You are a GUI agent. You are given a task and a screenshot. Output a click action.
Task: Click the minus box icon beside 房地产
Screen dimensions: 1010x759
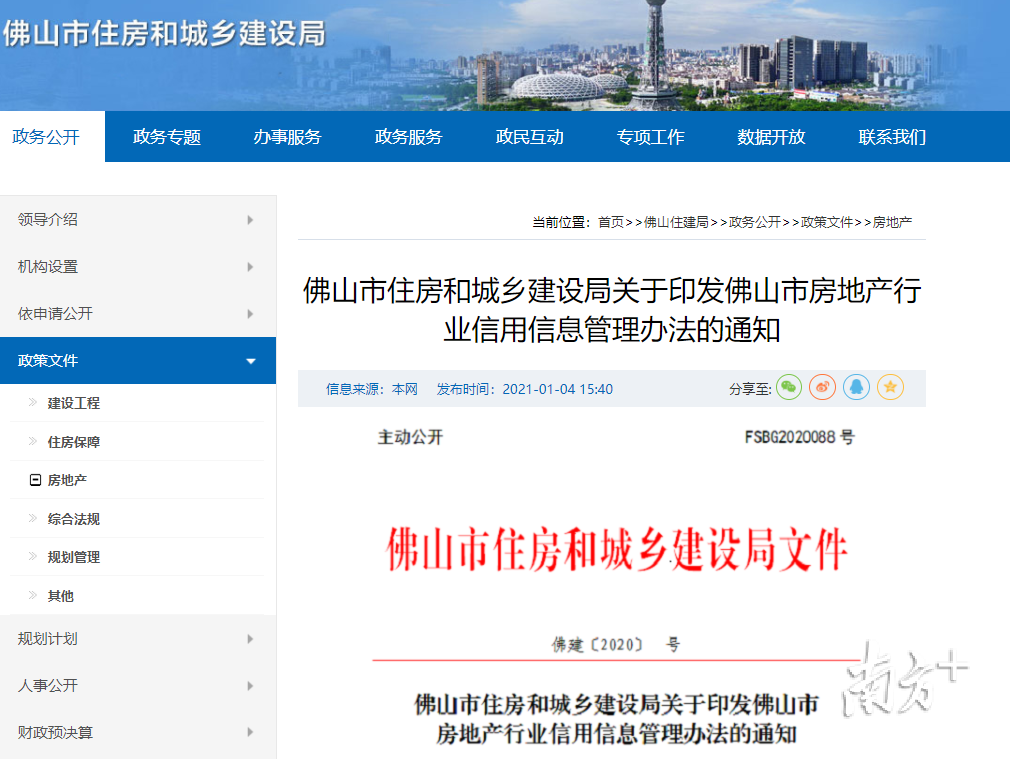35,481
